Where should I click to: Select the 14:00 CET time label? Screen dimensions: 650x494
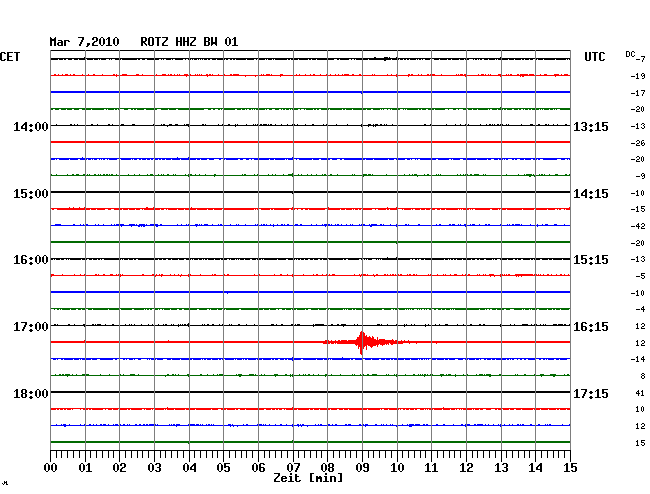tap(31, 127)
